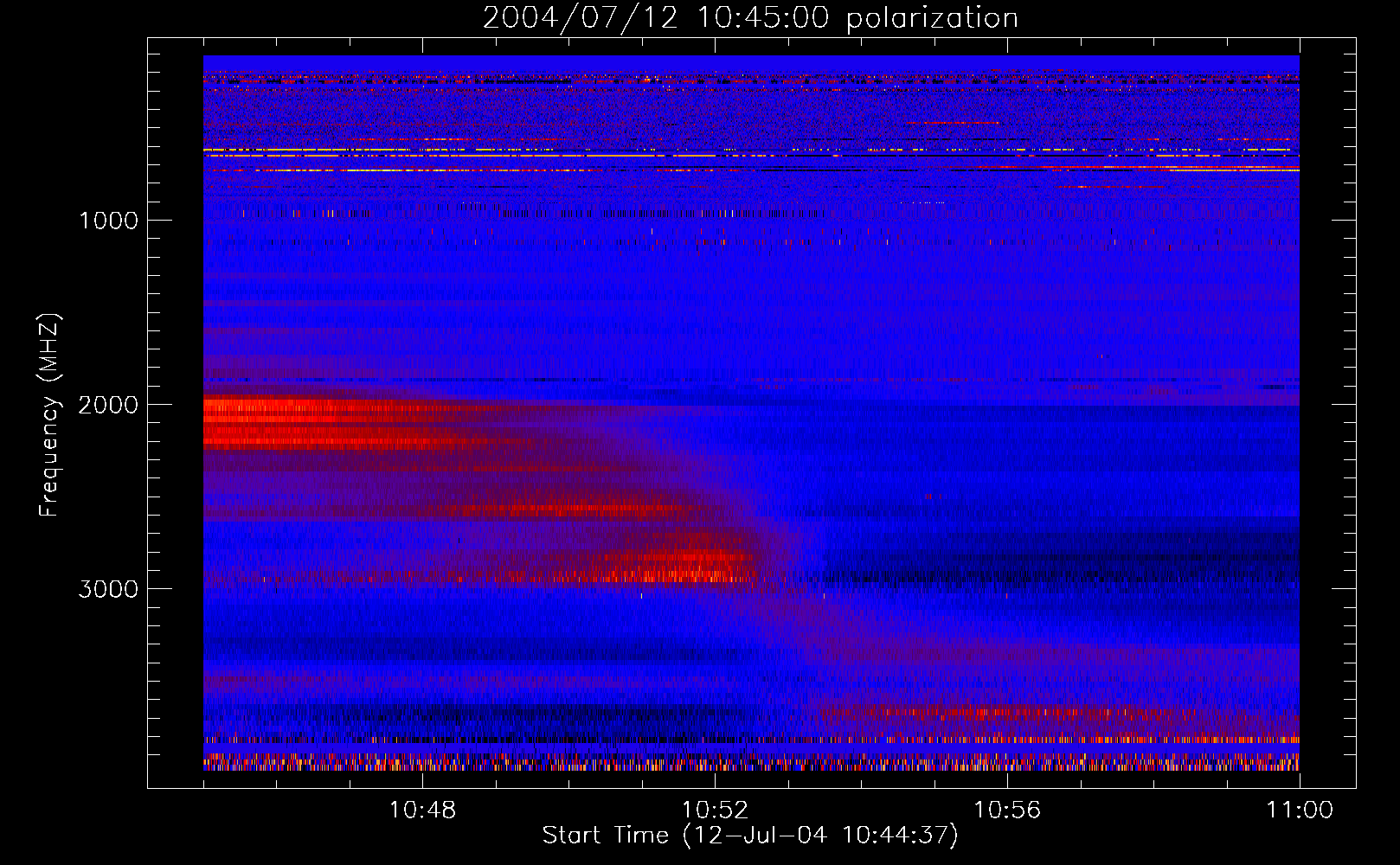Select the 'Frequency (MHZ)' axis label
1400x865 pixels.
pos(49,415)
